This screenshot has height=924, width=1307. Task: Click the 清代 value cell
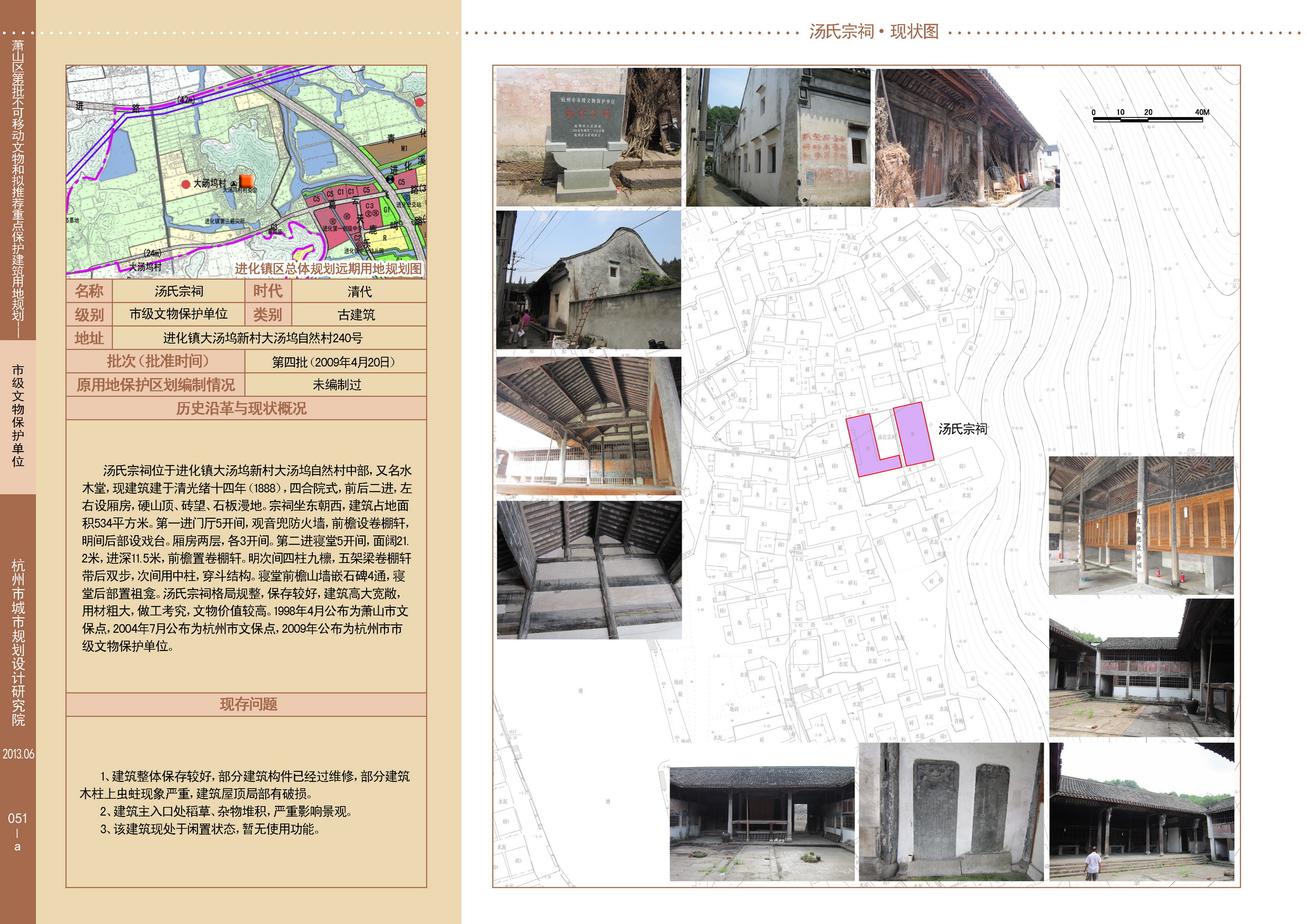[x=359, y=291]
